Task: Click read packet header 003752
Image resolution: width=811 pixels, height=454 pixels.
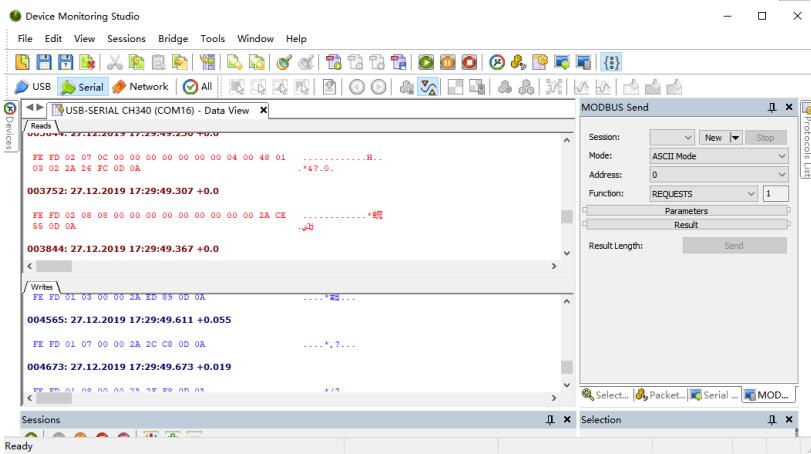Action: point(123,191)
